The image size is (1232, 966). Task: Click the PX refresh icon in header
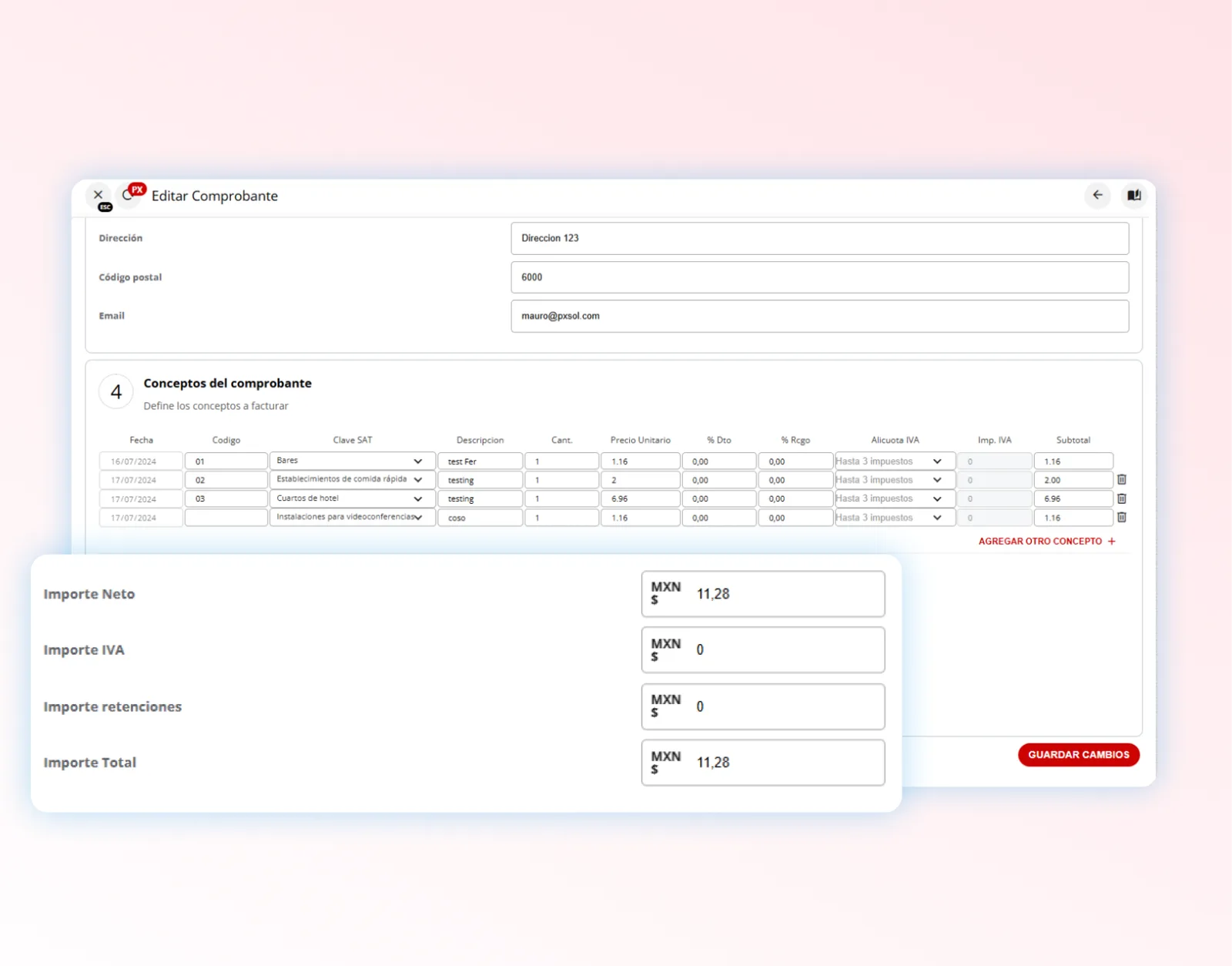coord(130,194)
